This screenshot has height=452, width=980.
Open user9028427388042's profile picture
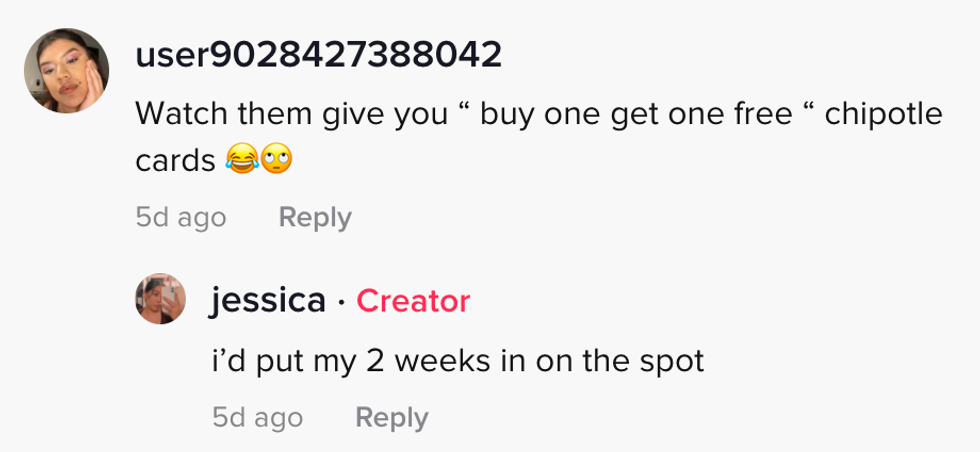[66, 70]
